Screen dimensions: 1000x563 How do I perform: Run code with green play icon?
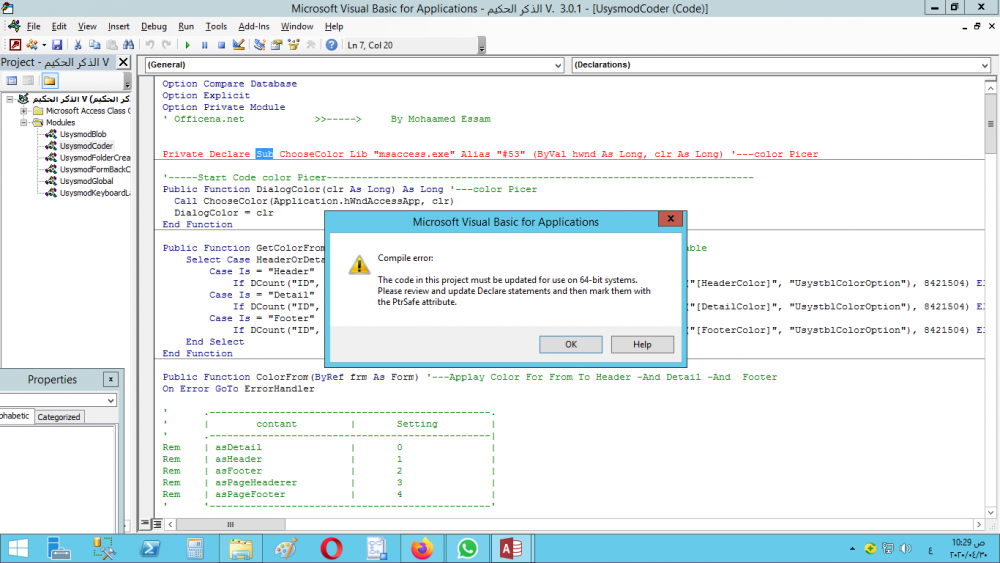coord(188,45)
